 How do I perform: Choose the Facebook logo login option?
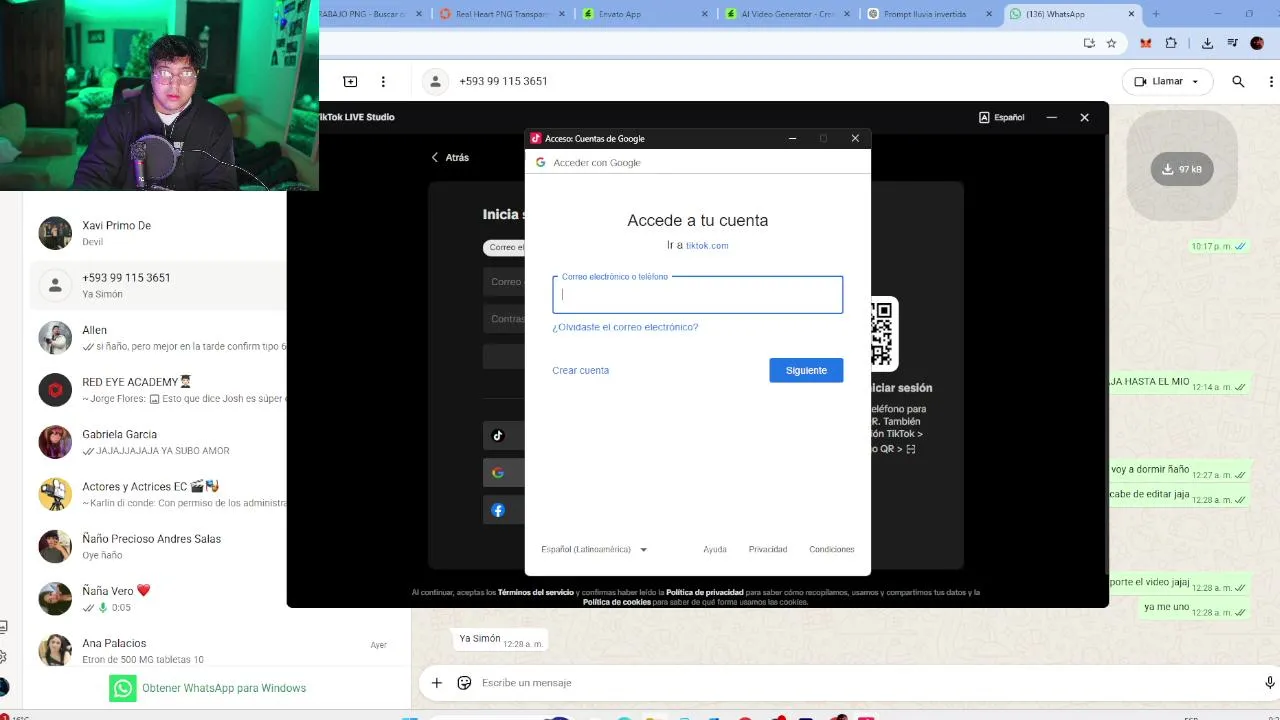498,510
